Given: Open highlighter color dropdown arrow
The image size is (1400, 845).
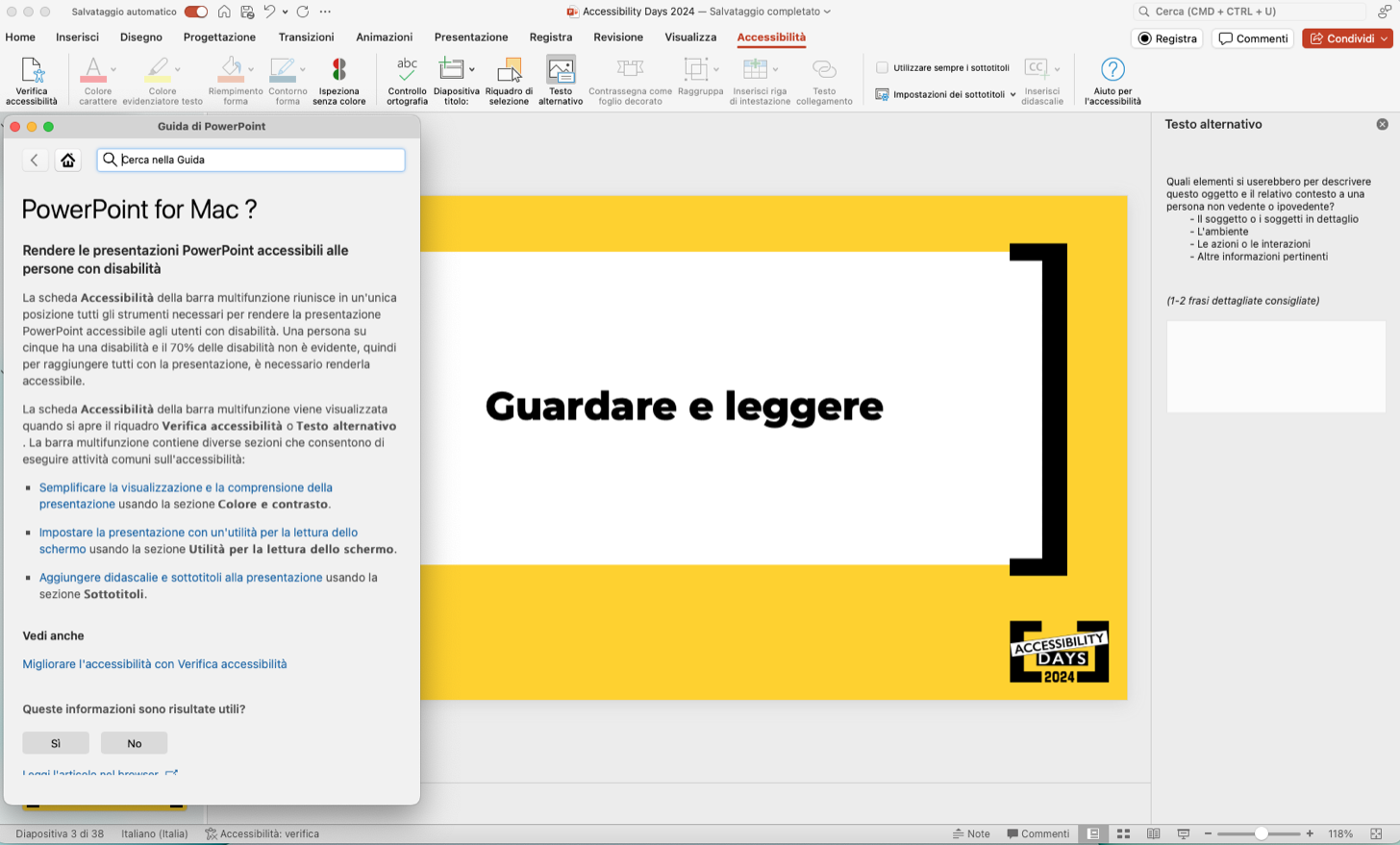Looking at the screenshot, I should 178,70.
